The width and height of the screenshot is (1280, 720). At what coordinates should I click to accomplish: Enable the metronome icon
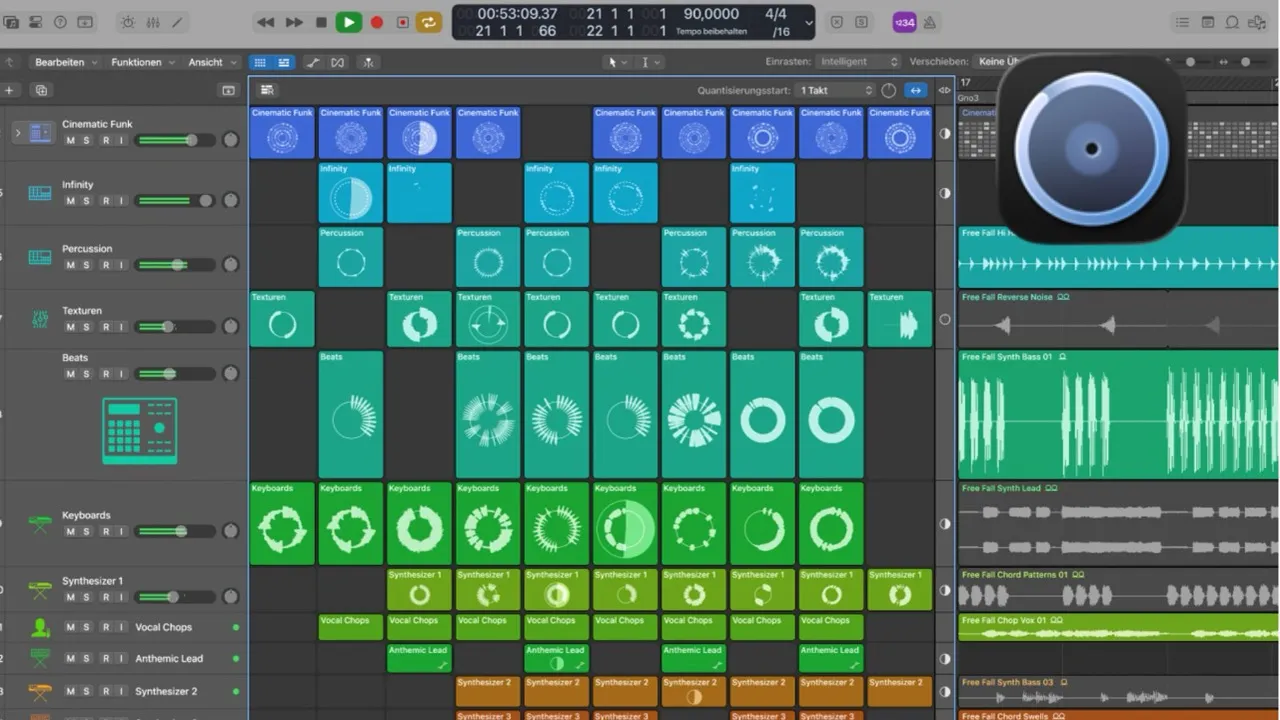coord(928,21)
